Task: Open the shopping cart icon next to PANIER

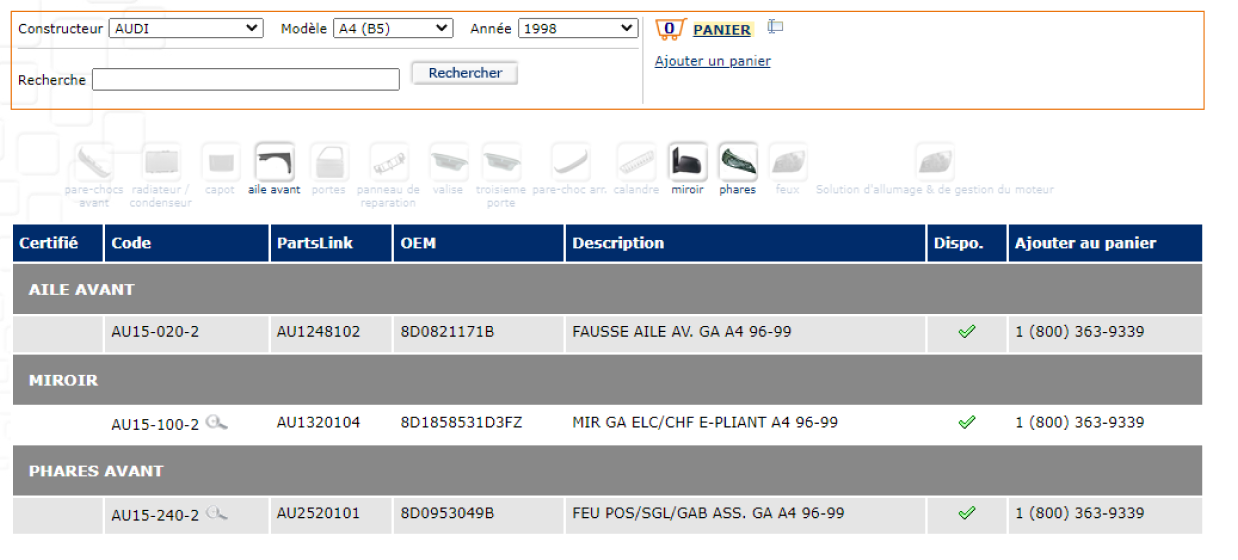Action: tap(670, 29)
